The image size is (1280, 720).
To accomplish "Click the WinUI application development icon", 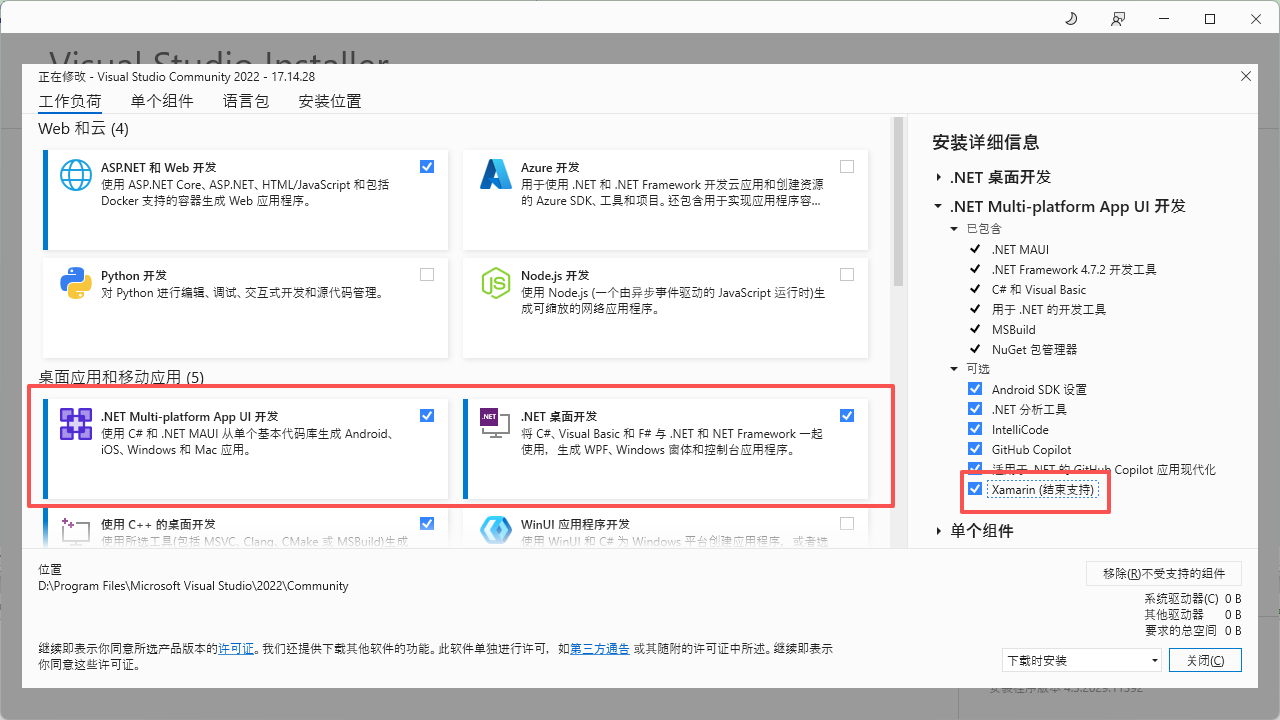I will click(496, 530).
